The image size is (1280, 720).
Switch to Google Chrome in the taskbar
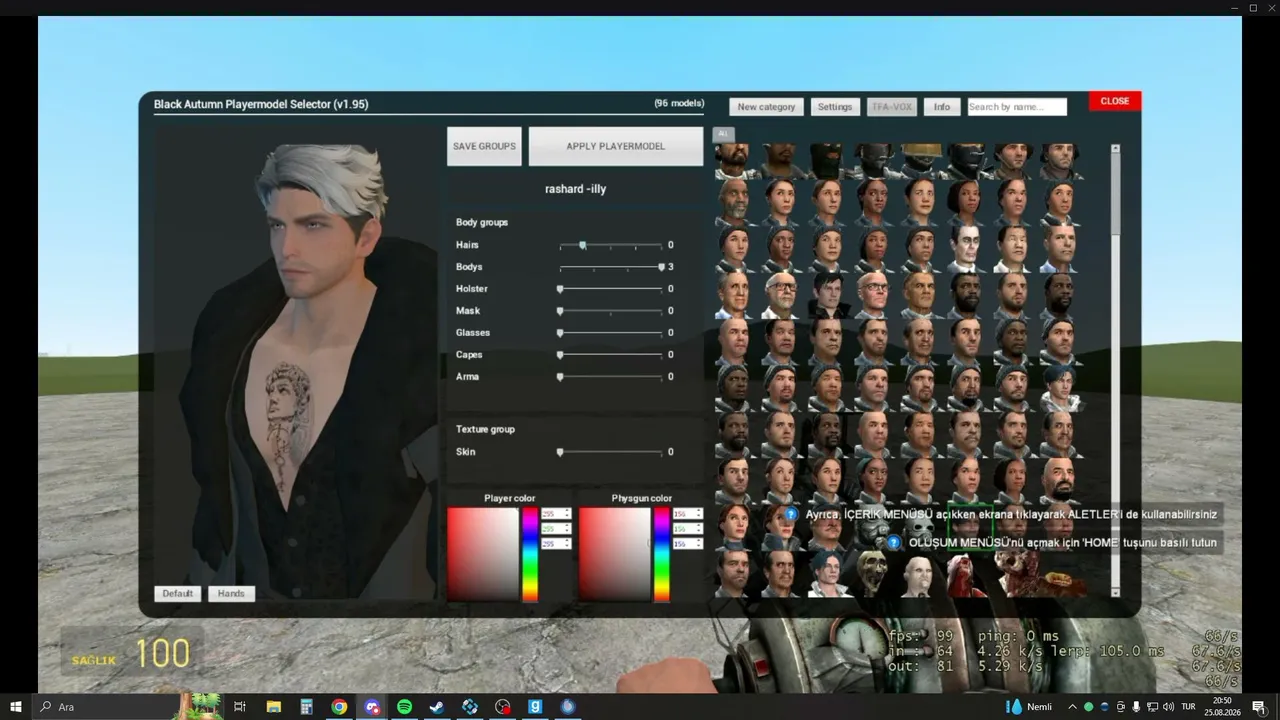coord(339,707)
